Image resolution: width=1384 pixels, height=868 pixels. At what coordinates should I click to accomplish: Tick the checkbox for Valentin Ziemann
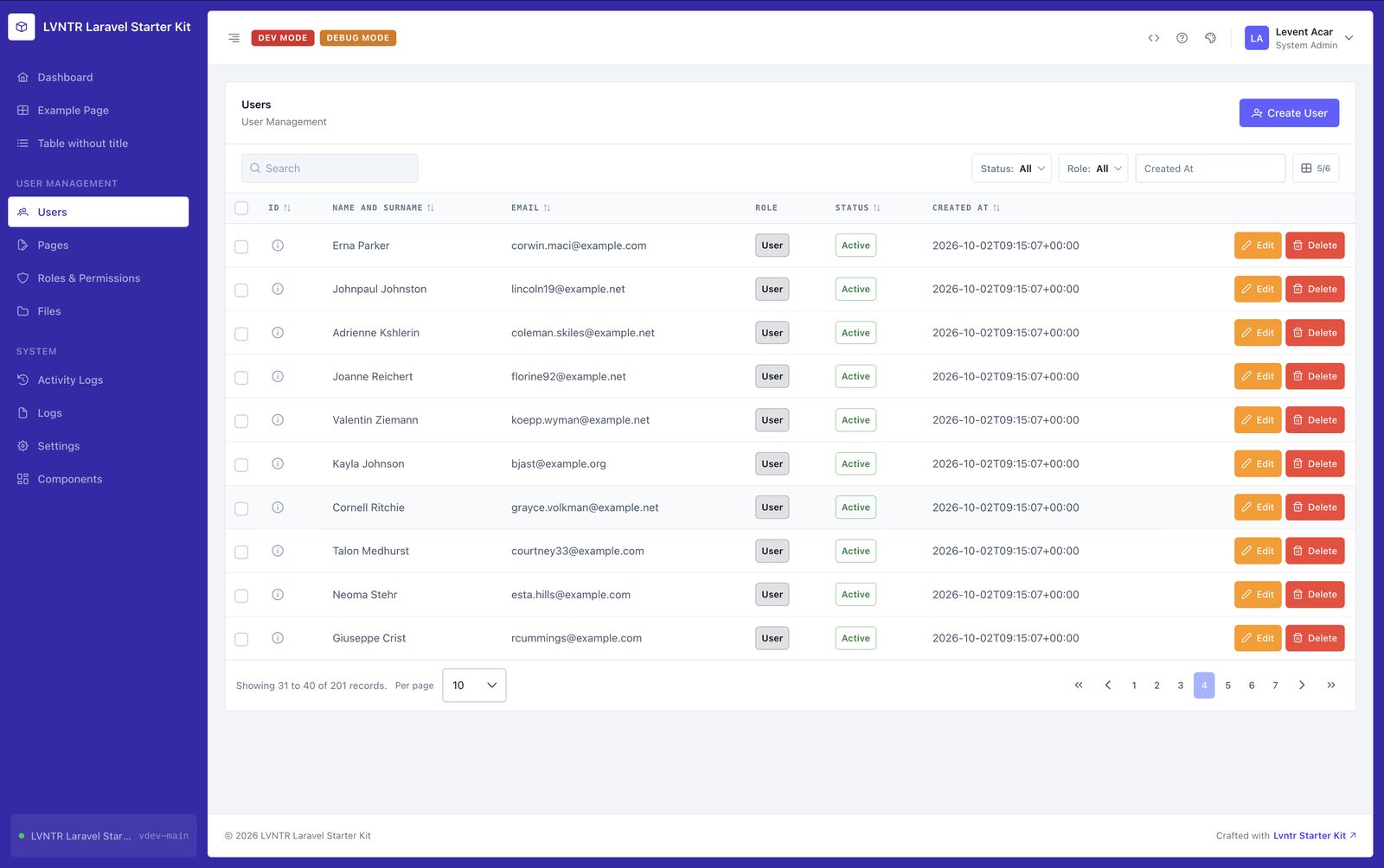tap(241, 421)
